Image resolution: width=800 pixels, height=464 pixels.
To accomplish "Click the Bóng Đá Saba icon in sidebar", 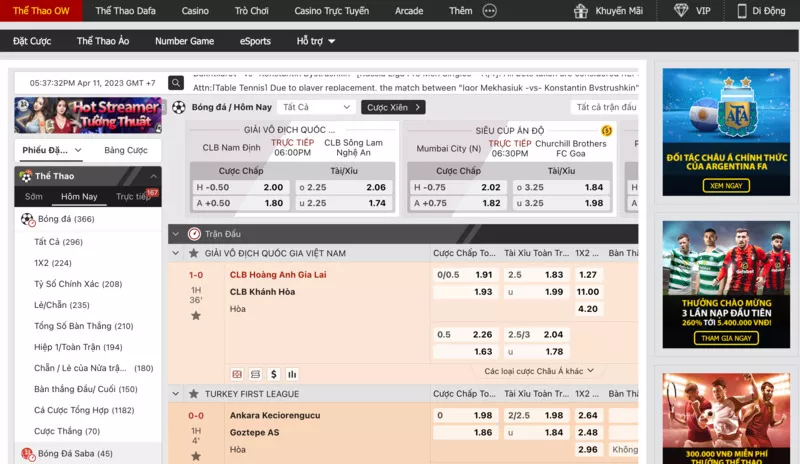I will click(28, 454).
